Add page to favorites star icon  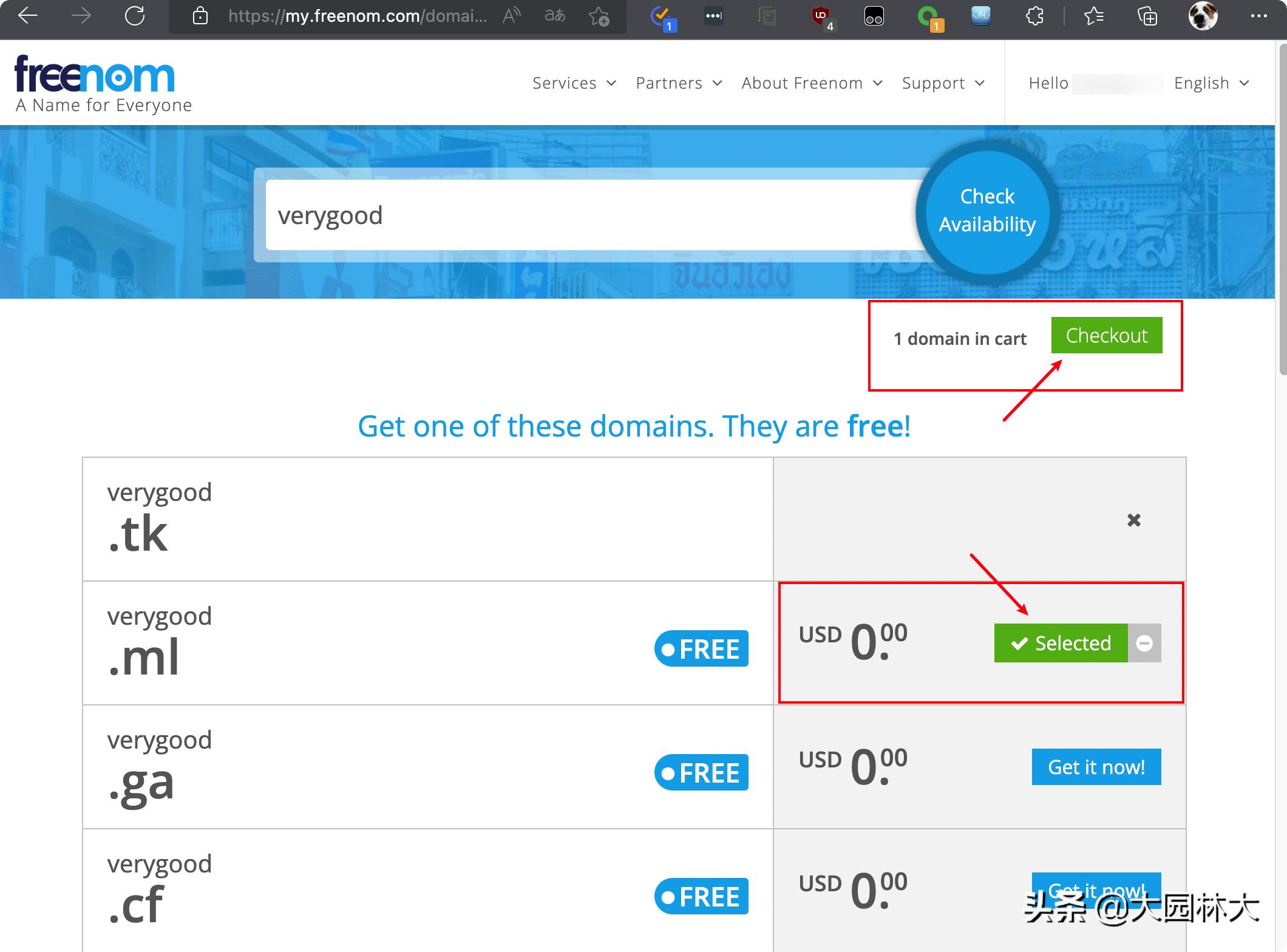coord(599,16)
